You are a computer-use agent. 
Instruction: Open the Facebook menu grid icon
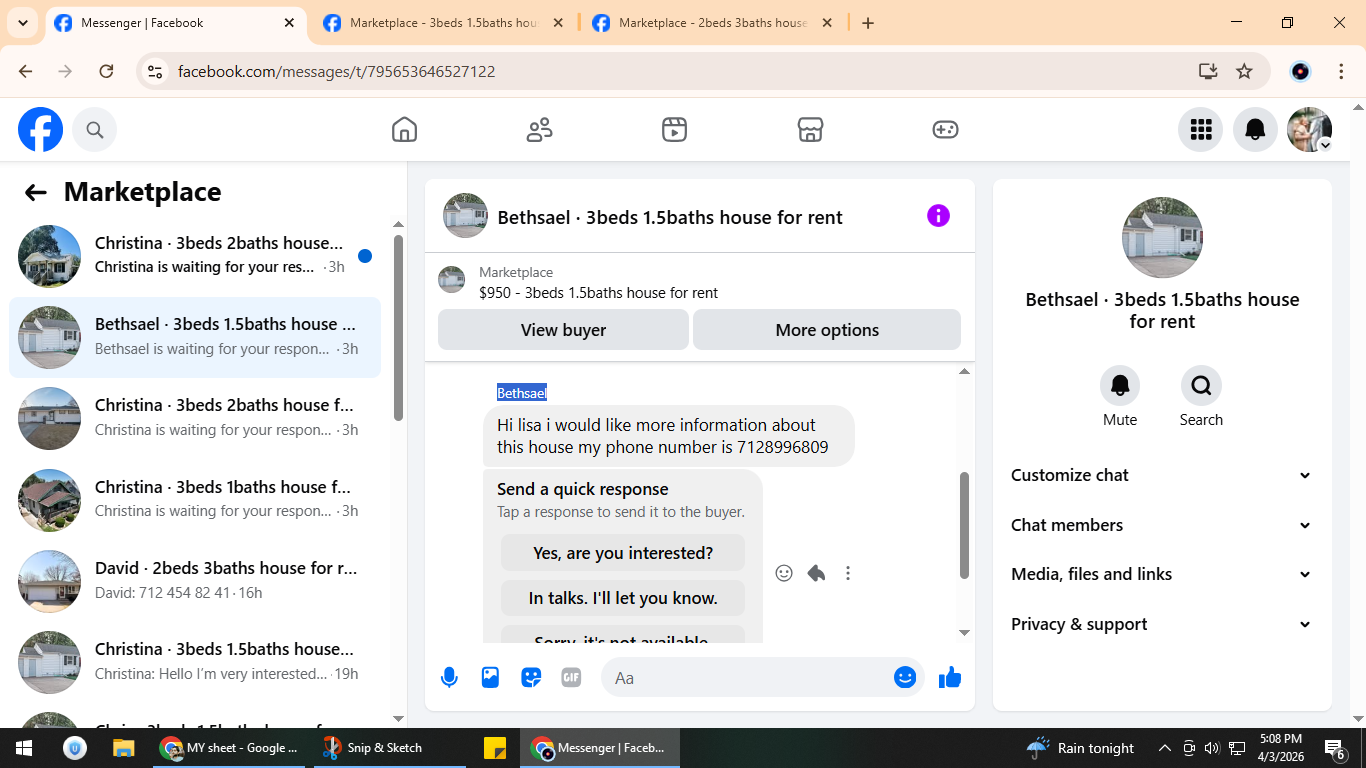click(1201, 130)
